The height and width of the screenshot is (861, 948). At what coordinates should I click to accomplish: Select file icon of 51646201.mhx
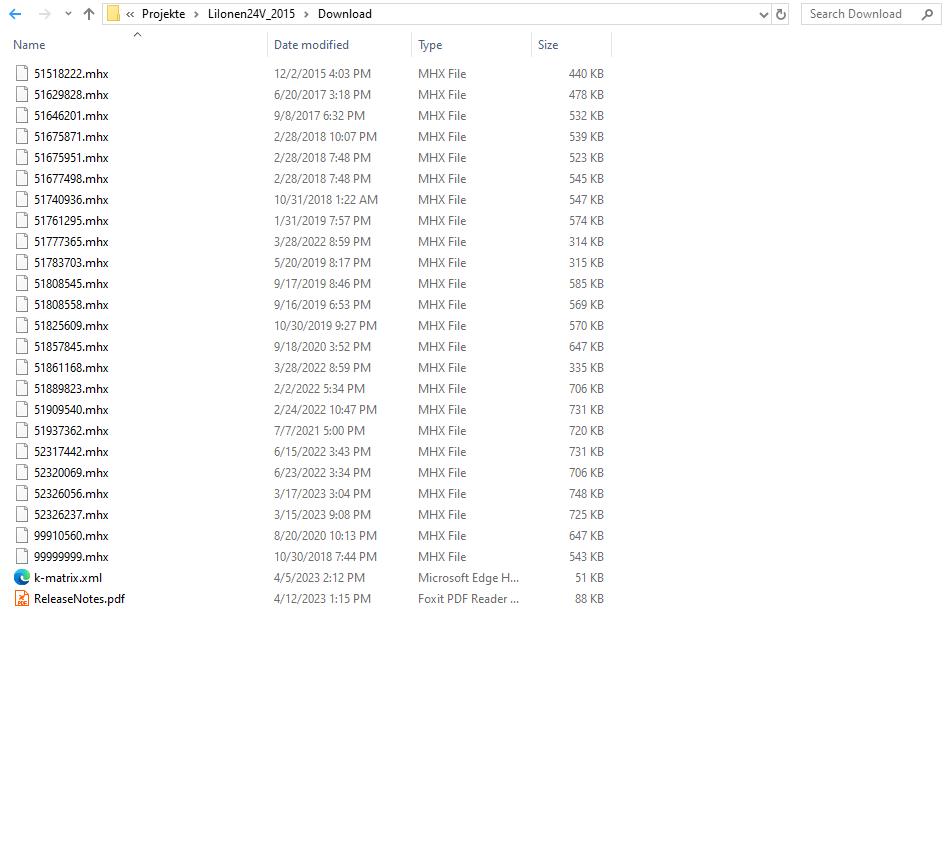[x=22, y=115]
